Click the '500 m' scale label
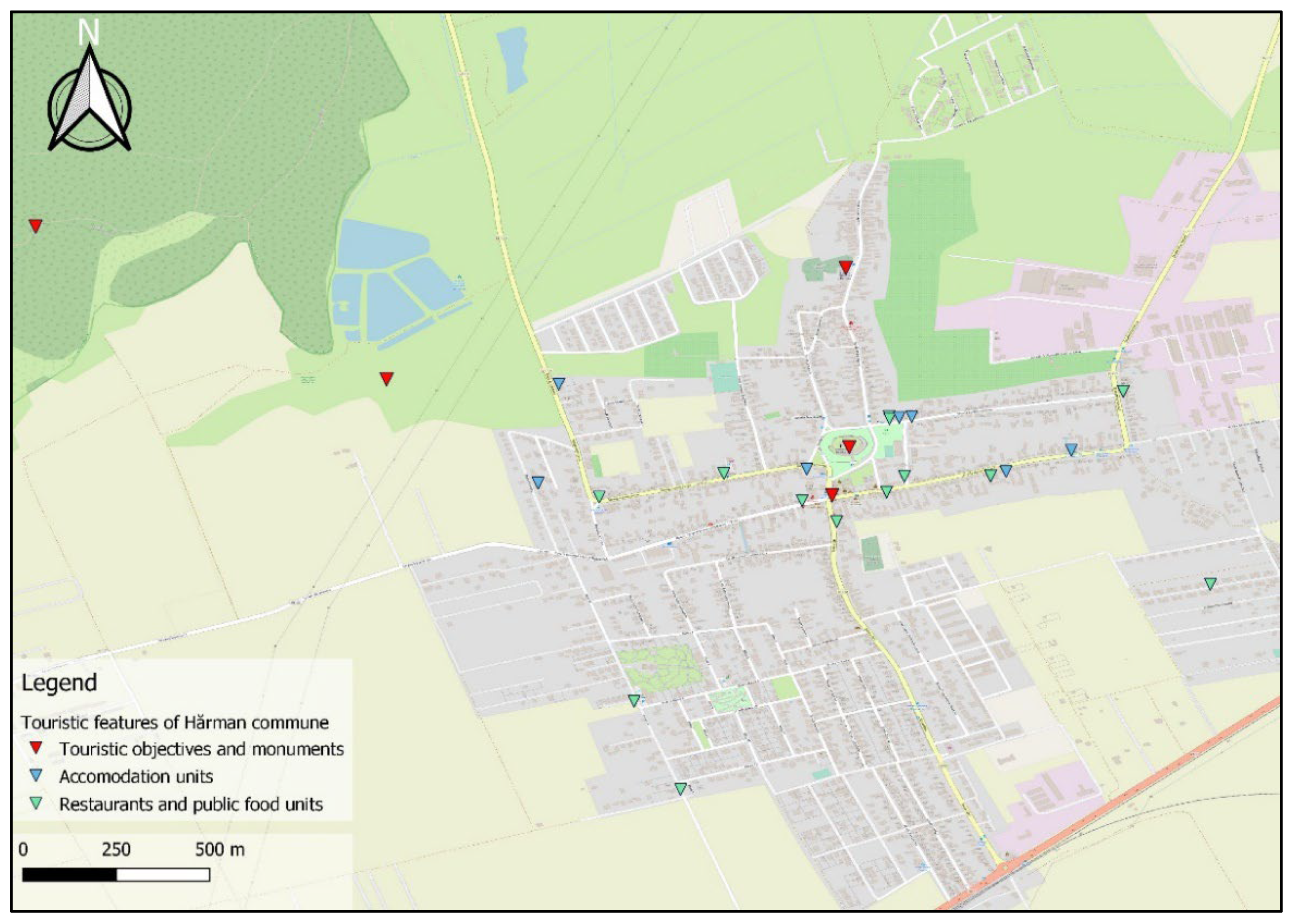The width and height of the screenshot is (1296, 924). coord(220,849)
